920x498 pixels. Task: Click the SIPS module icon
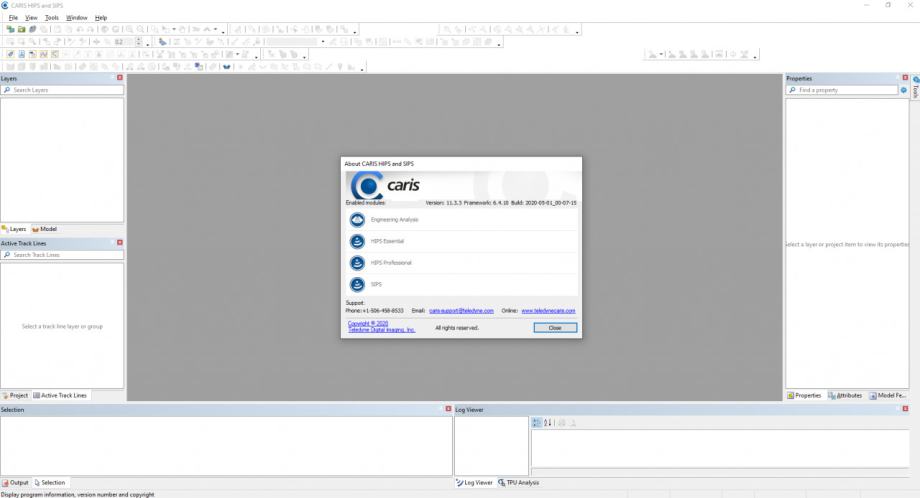click(x=357, y=284)
